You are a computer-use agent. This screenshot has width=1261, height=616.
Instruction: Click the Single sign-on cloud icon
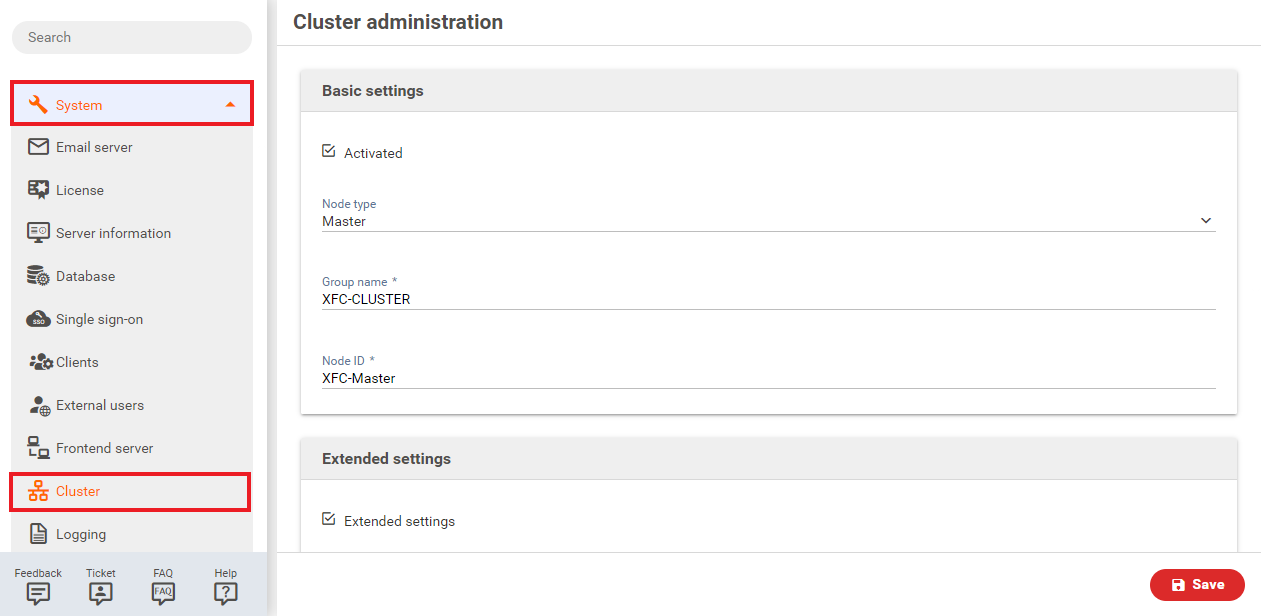point(39,319)
